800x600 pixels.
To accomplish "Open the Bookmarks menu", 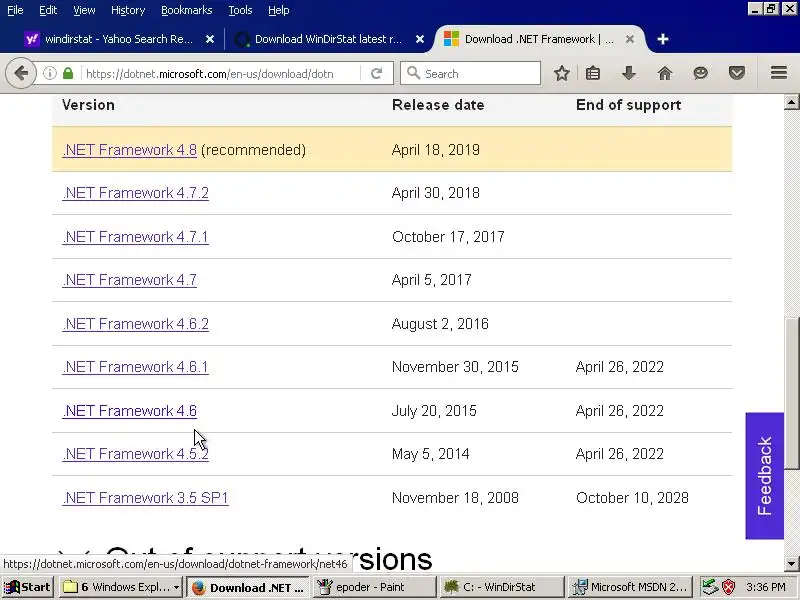I will pyautogui.click(x=187, y=10).
